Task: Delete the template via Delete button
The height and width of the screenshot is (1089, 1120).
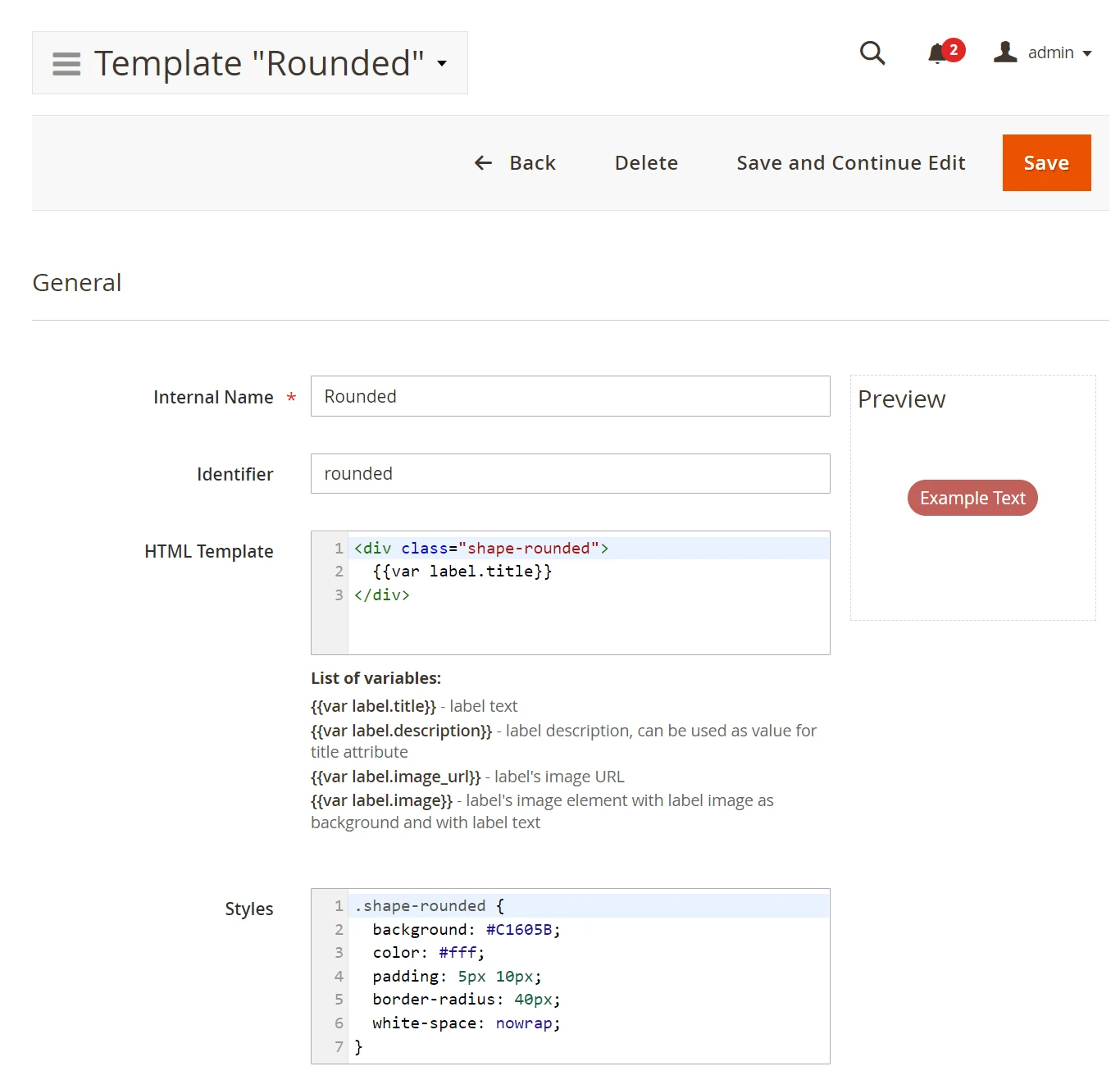Action: 646,163
